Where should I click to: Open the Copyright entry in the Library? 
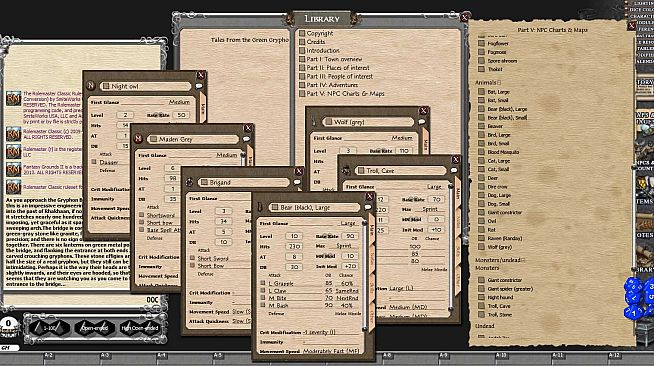click(x=316, y=33)
